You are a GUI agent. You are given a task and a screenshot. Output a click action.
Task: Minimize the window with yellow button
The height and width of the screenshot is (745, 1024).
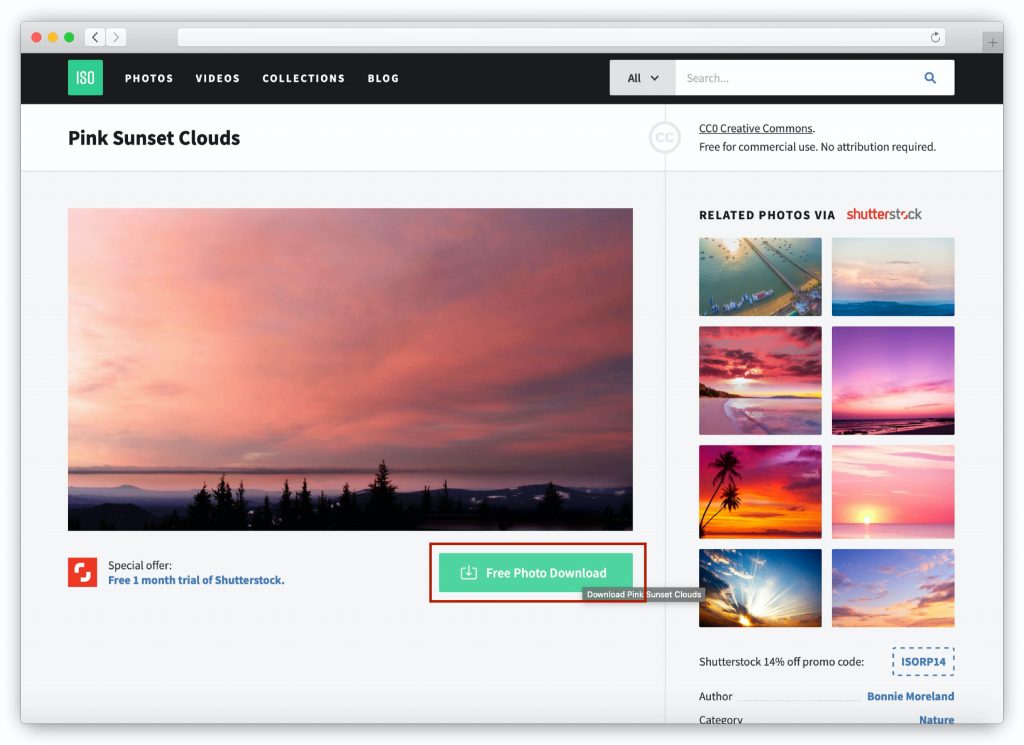tap(53, 37)
